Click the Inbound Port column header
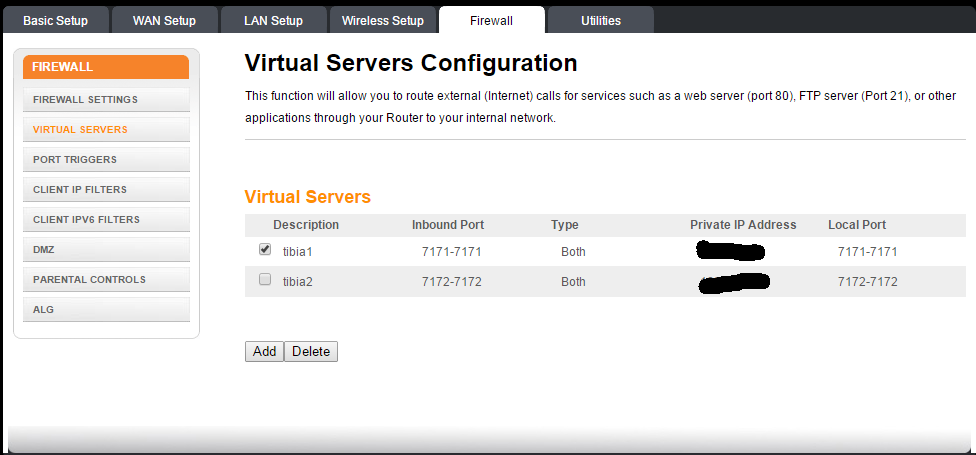Viewport: 976px width, 455px height. (x=448, y=225)
